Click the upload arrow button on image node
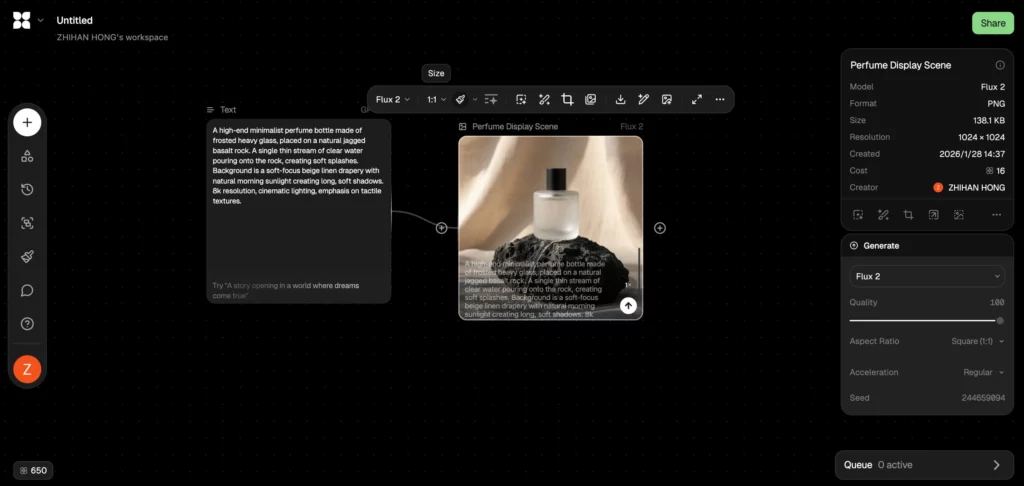Image resolution: width=1024 pixels, height=486 pixels. [x=628, y=306]
